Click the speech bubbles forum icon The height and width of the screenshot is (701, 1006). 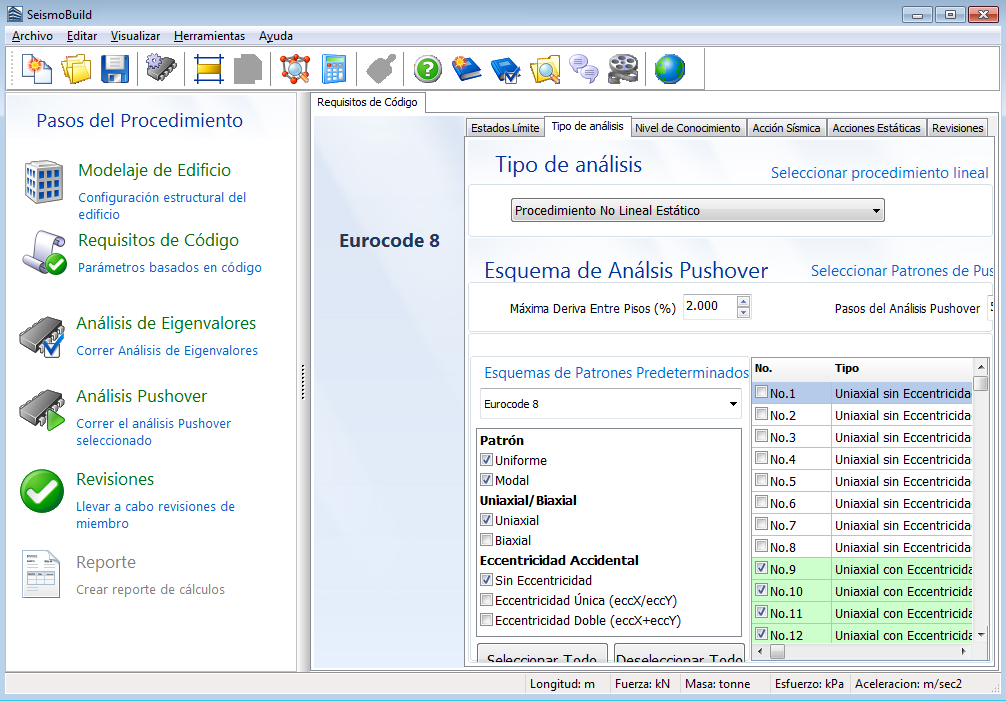583,69
